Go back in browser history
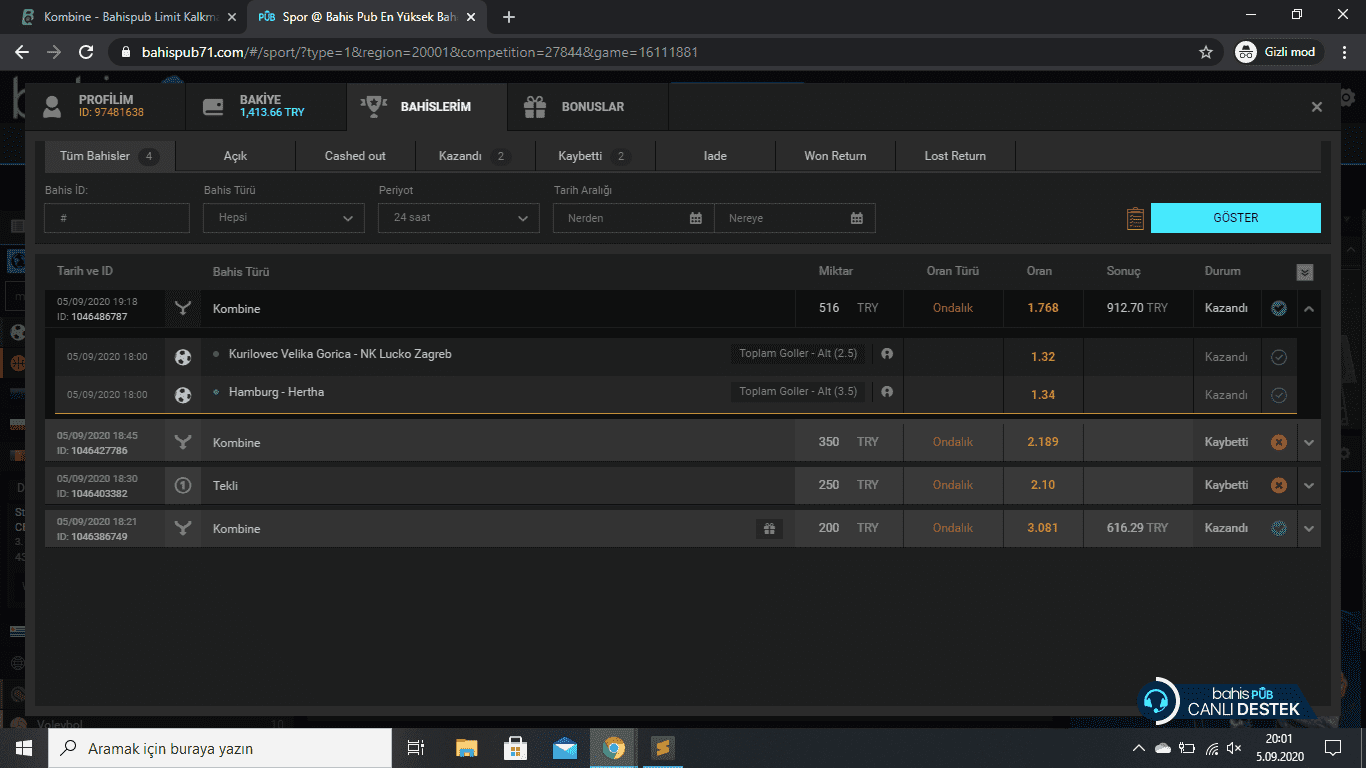Screen dimensions: 1366x768 pos(22,52)
